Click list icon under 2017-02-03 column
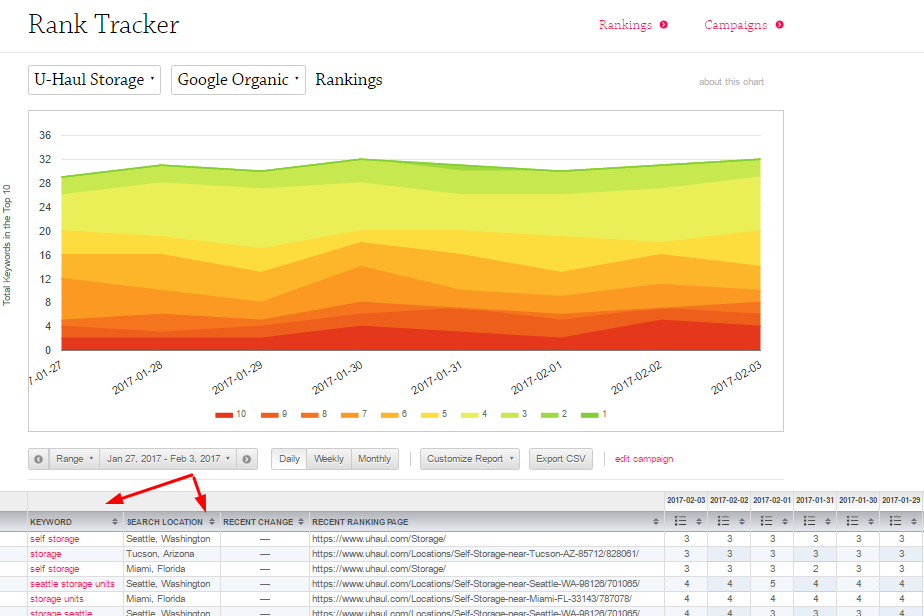Screen dimensions: 924x616 pyautogui.click(x=680, y=521)
